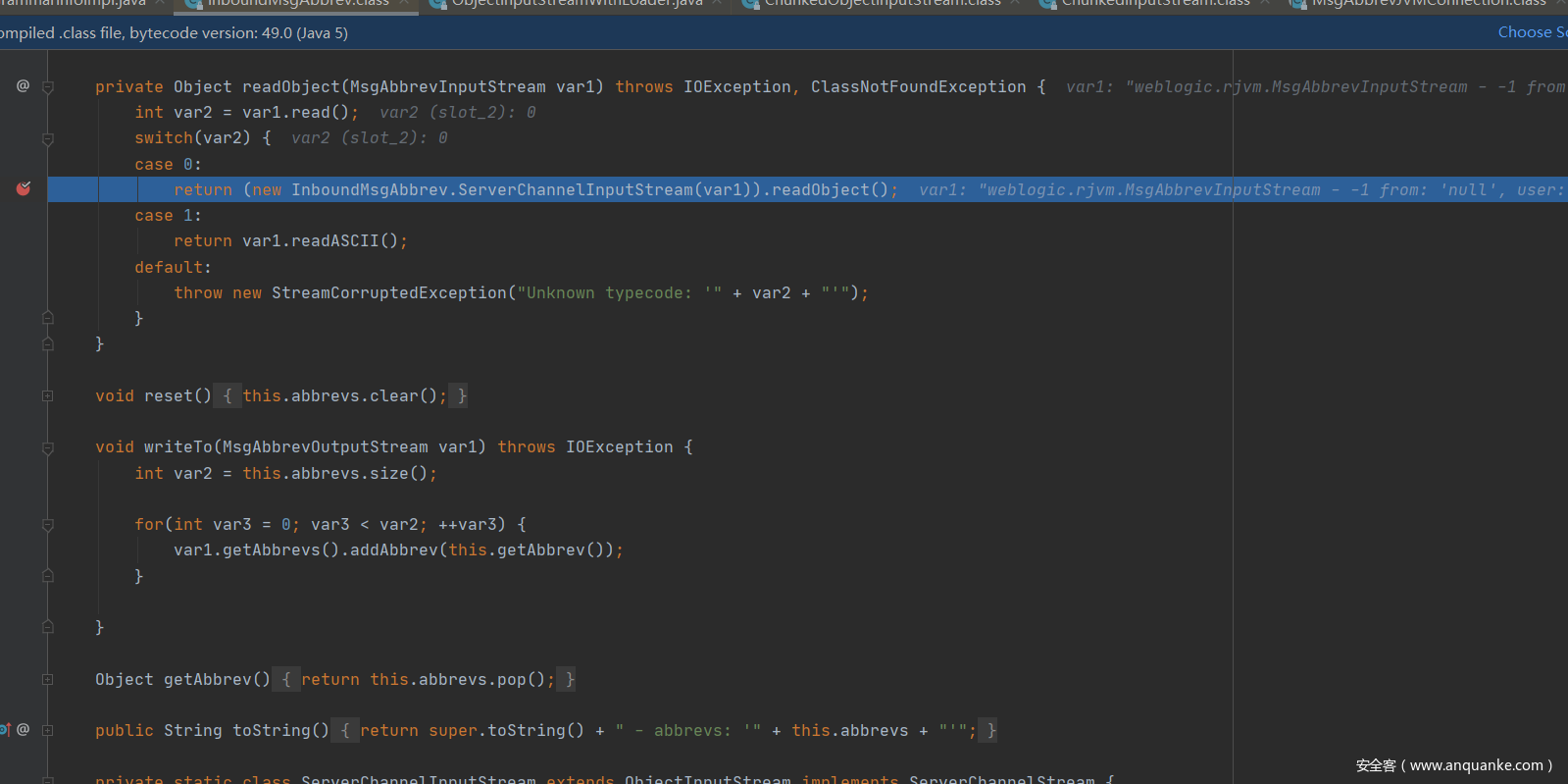Click the Choose Sources link
Viewport: 1568px width, 784px height.
click(1532, 32)
